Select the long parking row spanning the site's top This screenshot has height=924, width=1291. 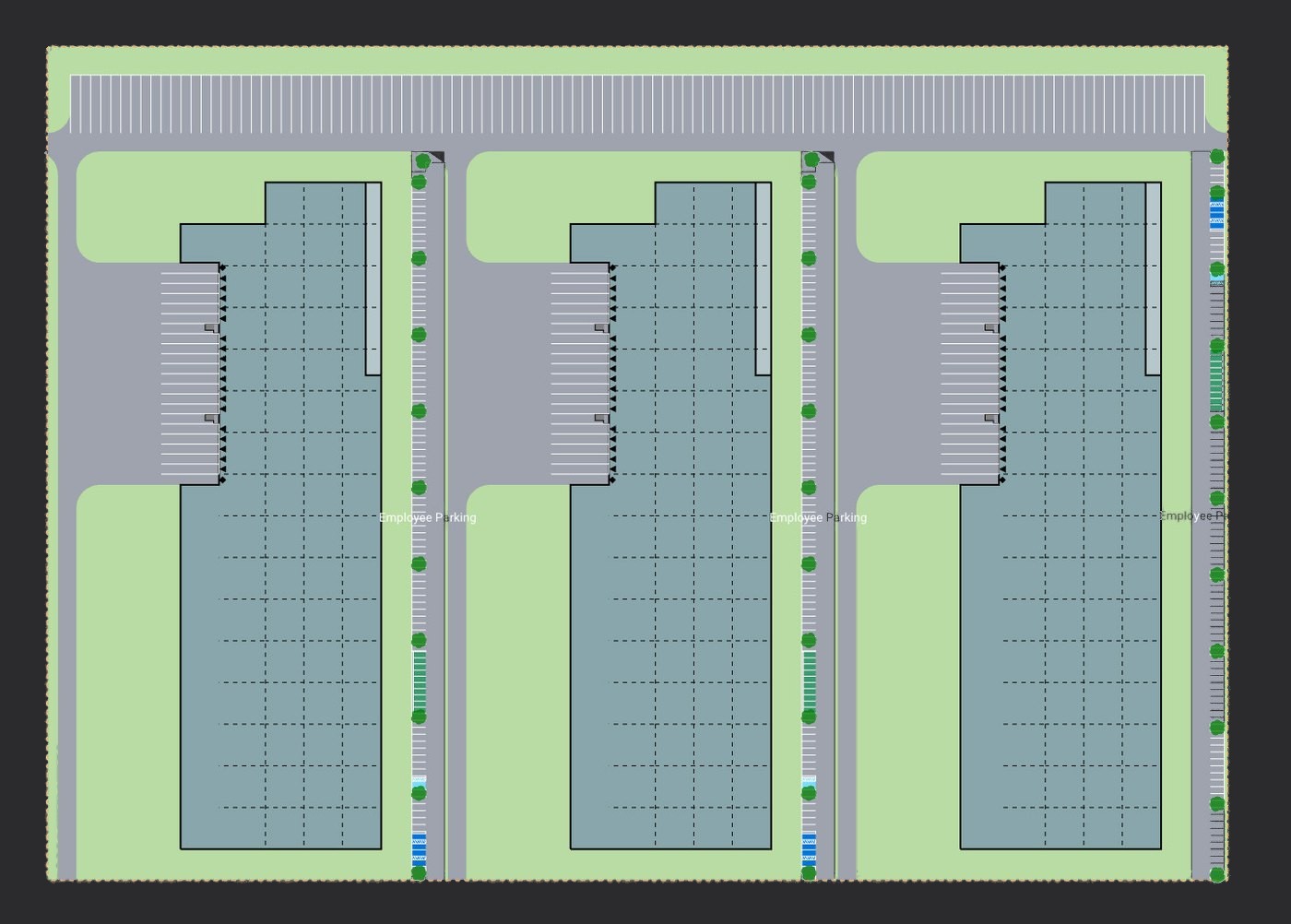point(637,104)
